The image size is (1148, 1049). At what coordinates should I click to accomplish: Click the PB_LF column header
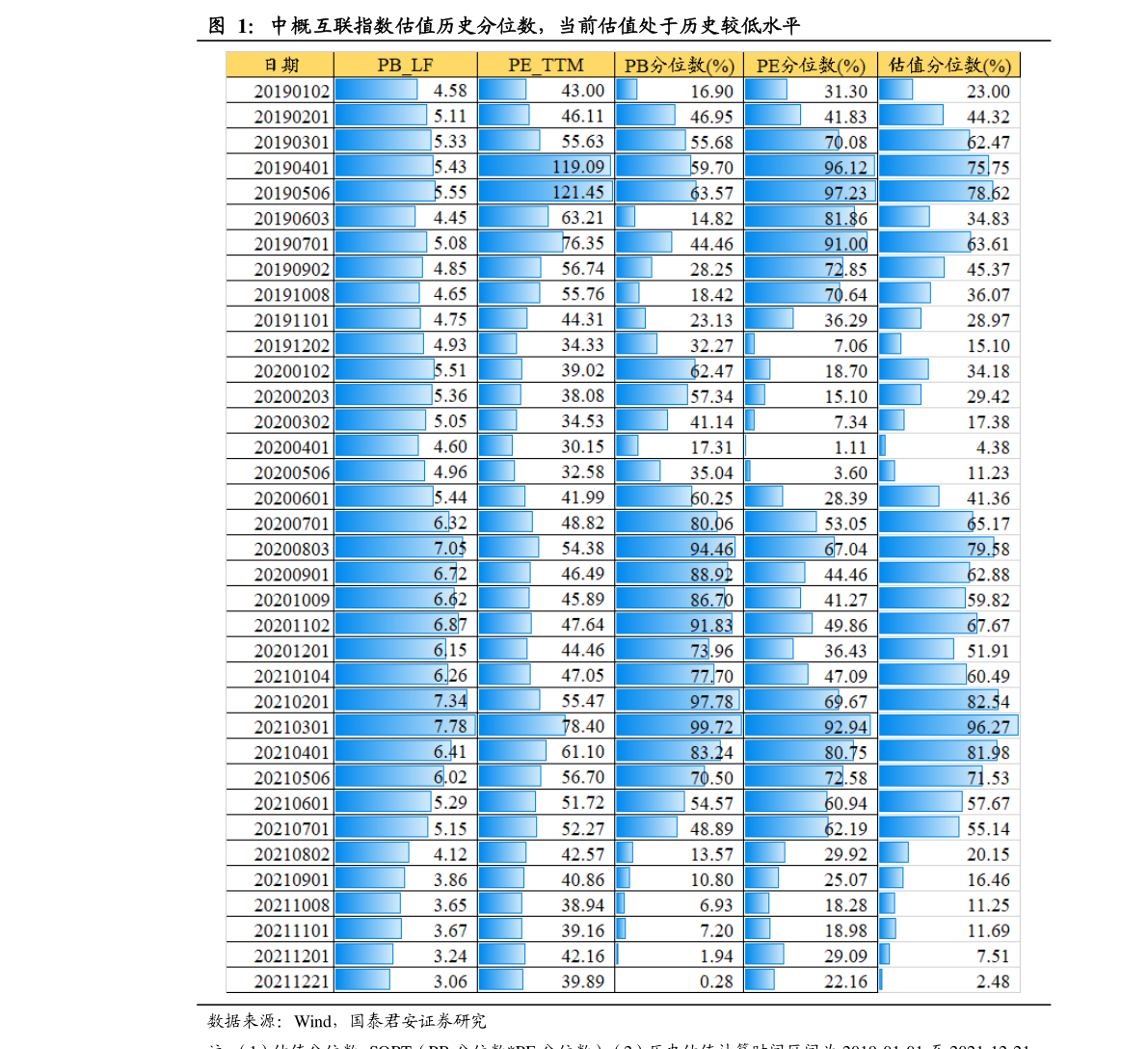(x=405, y=66)
